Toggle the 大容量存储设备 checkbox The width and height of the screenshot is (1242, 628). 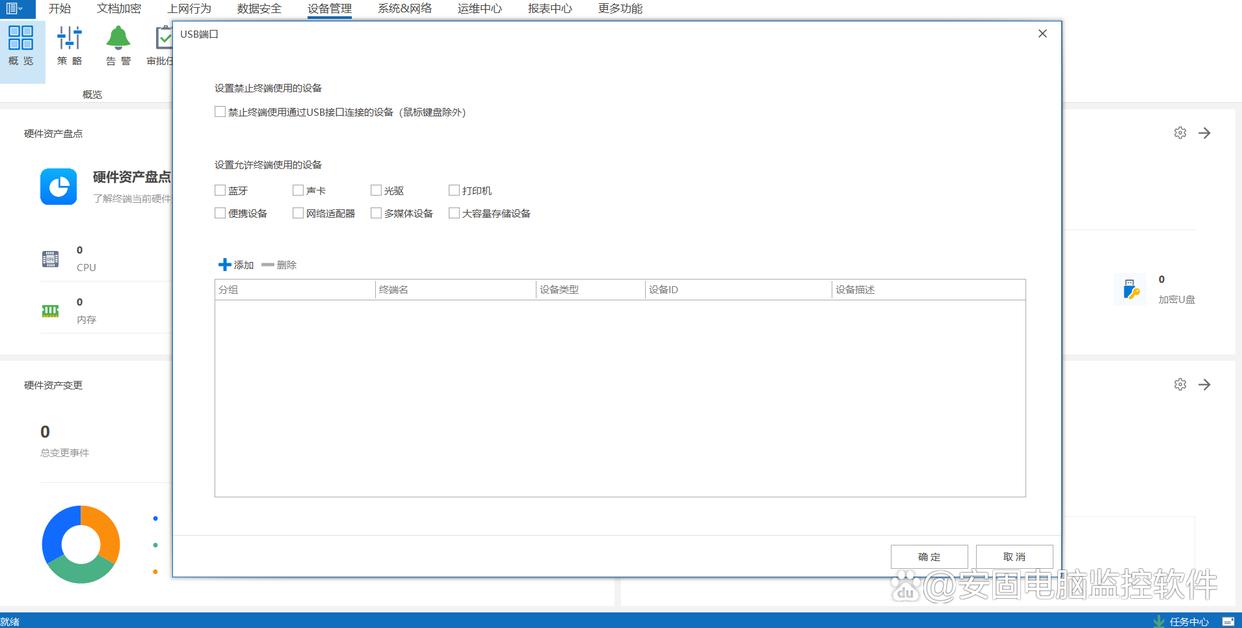454,213
